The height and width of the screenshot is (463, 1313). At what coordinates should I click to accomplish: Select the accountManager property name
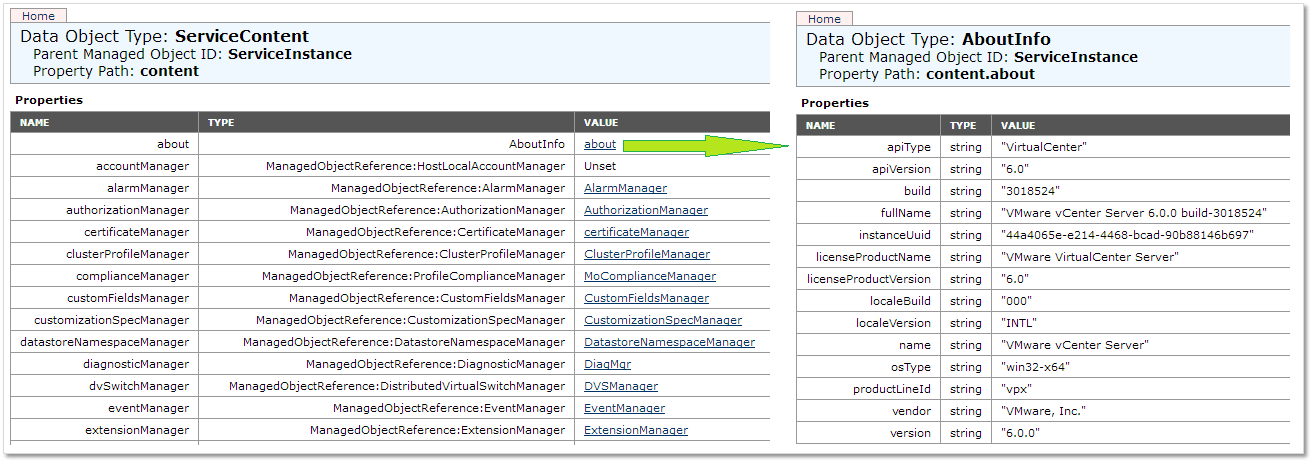[142, 166]
